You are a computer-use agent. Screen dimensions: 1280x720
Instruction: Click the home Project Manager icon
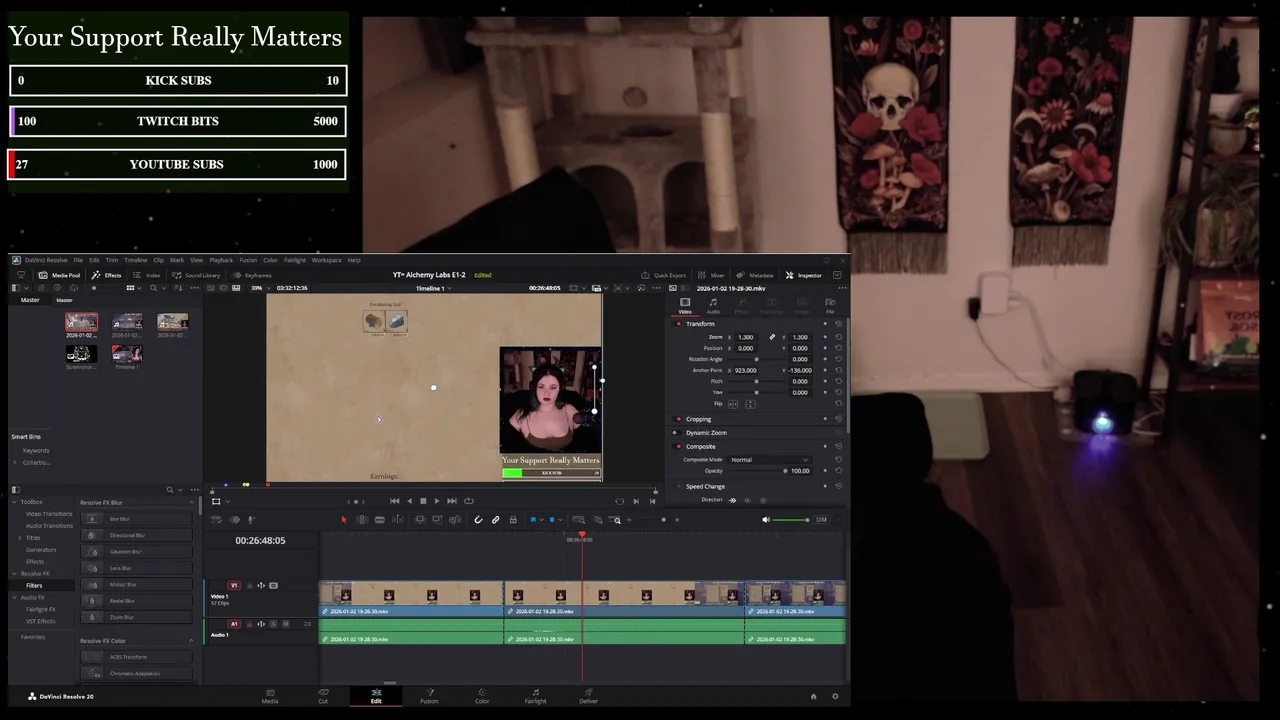(813, 696)
